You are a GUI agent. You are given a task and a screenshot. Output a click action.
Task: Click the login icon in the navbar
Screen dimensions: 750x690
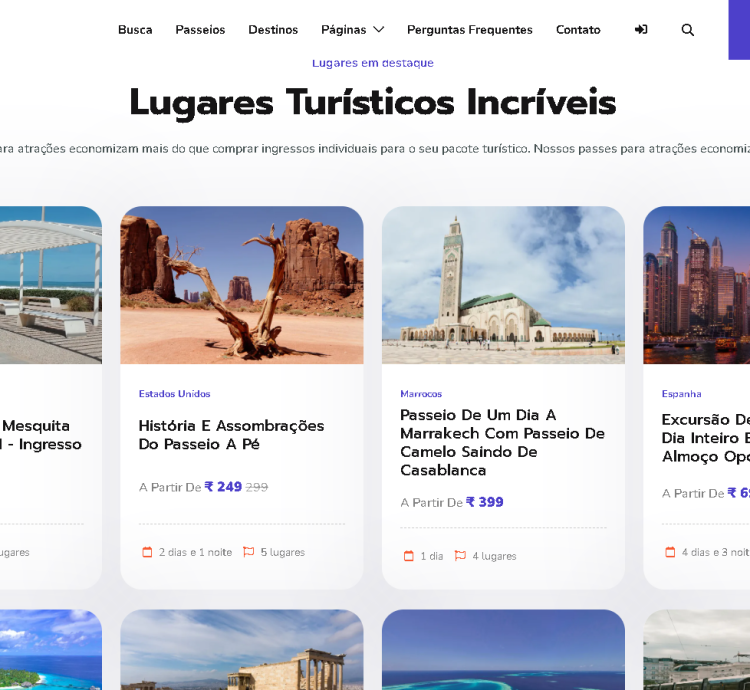[x=641, y=30]
